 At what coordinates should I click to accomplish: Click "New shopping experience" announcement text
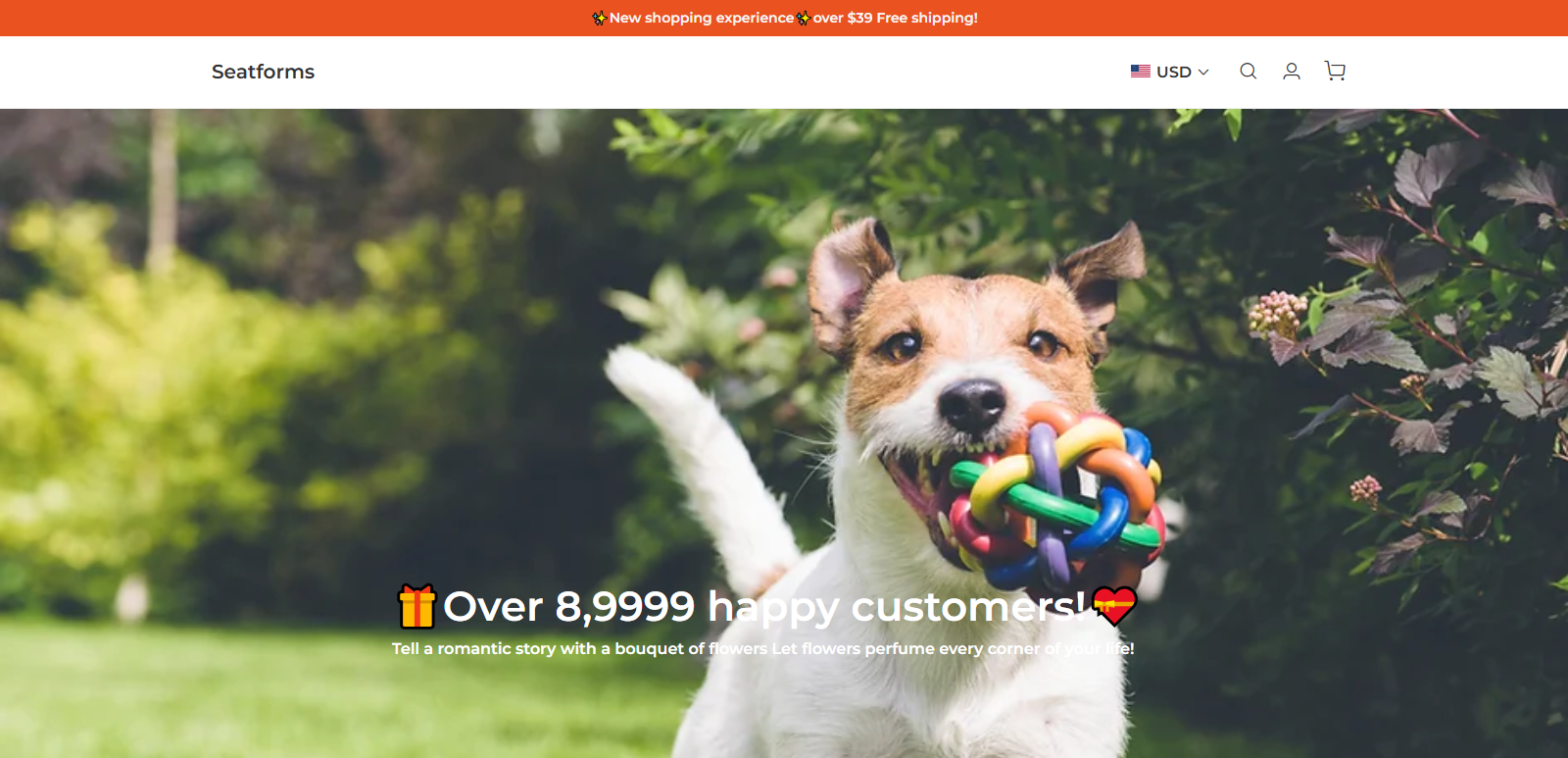click(x=702, y=18)
